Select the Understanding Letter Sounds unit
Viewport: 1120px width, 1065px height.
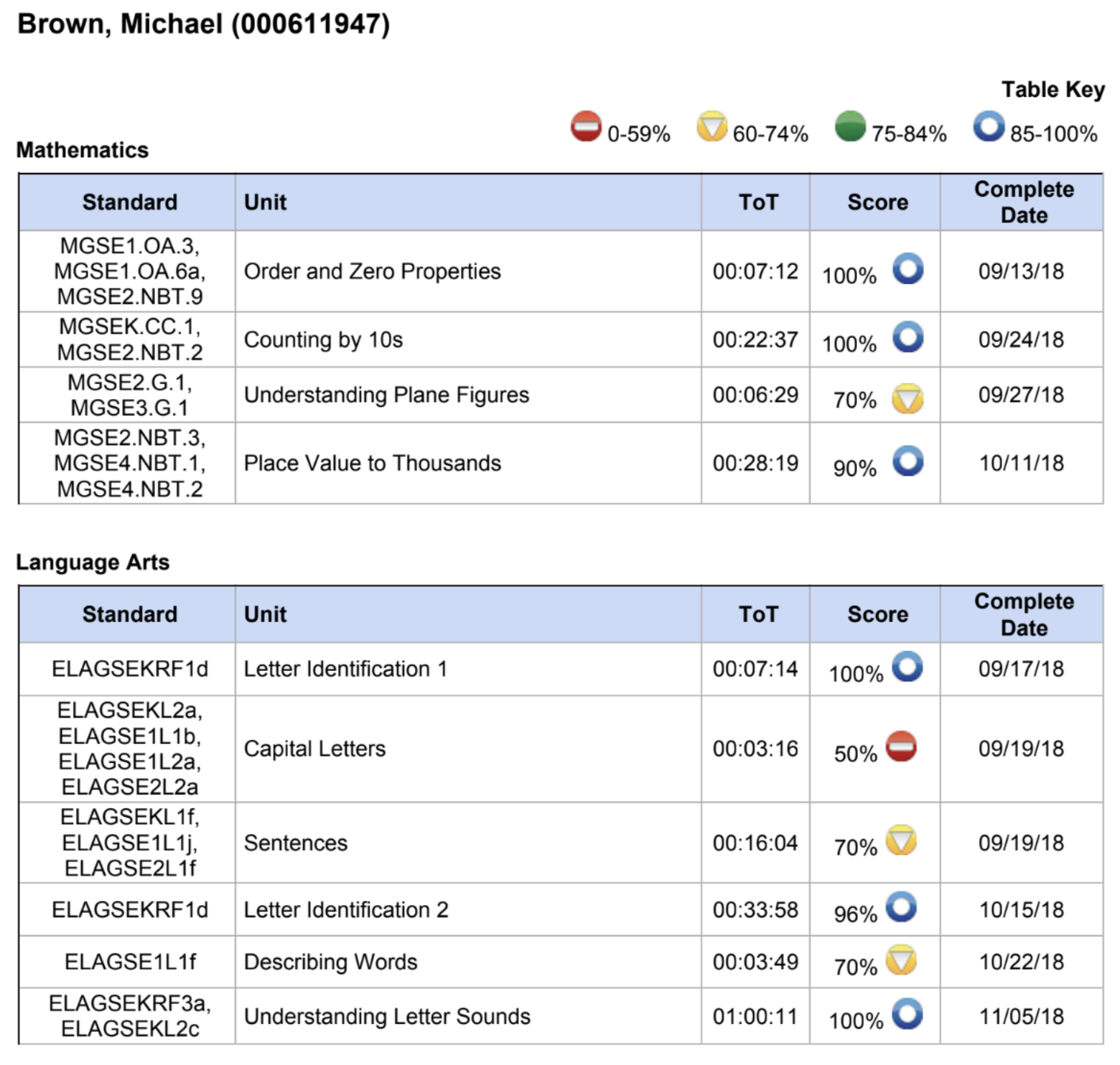(388, 1016)
